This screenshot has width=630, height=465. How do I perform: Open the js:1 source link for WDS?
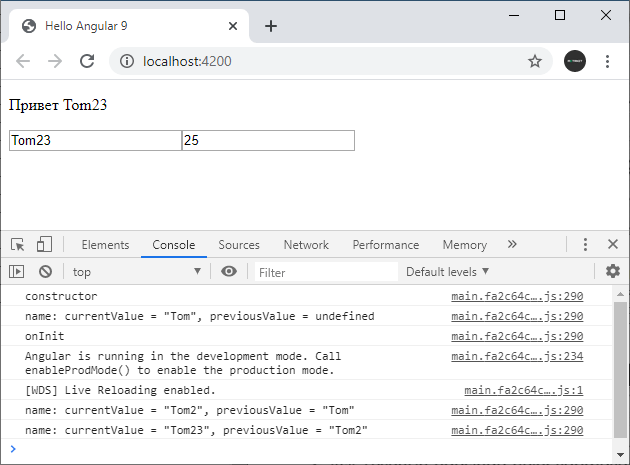tap(523, 390)
